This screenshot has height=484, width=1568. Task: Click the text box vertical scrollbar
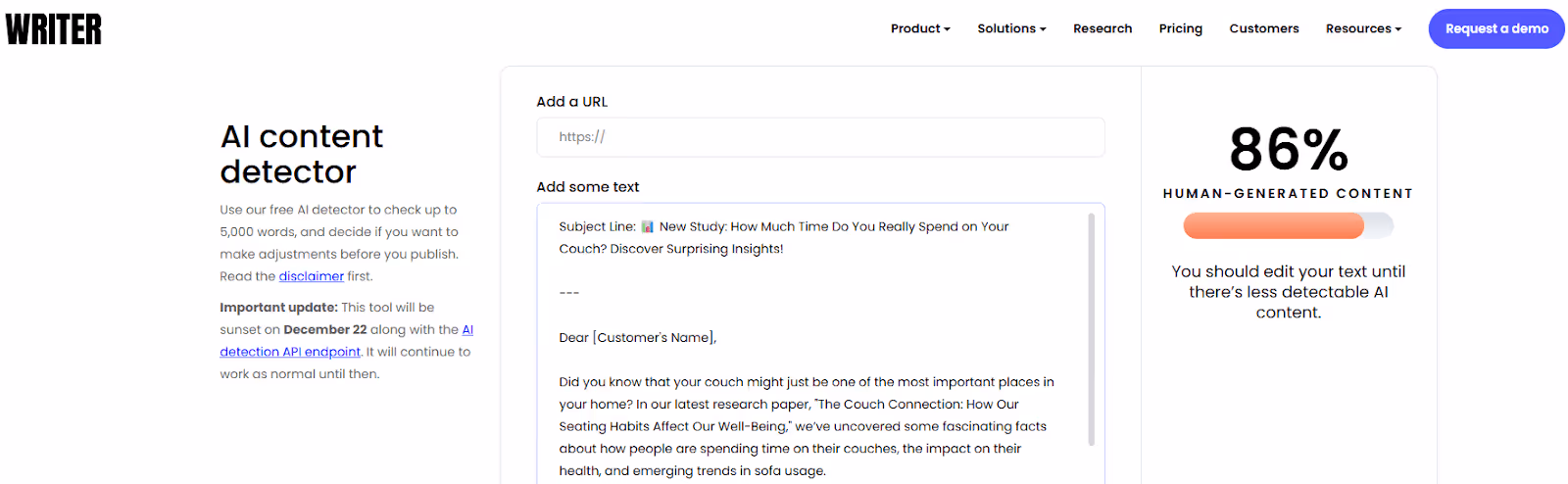pos(1091,328)
